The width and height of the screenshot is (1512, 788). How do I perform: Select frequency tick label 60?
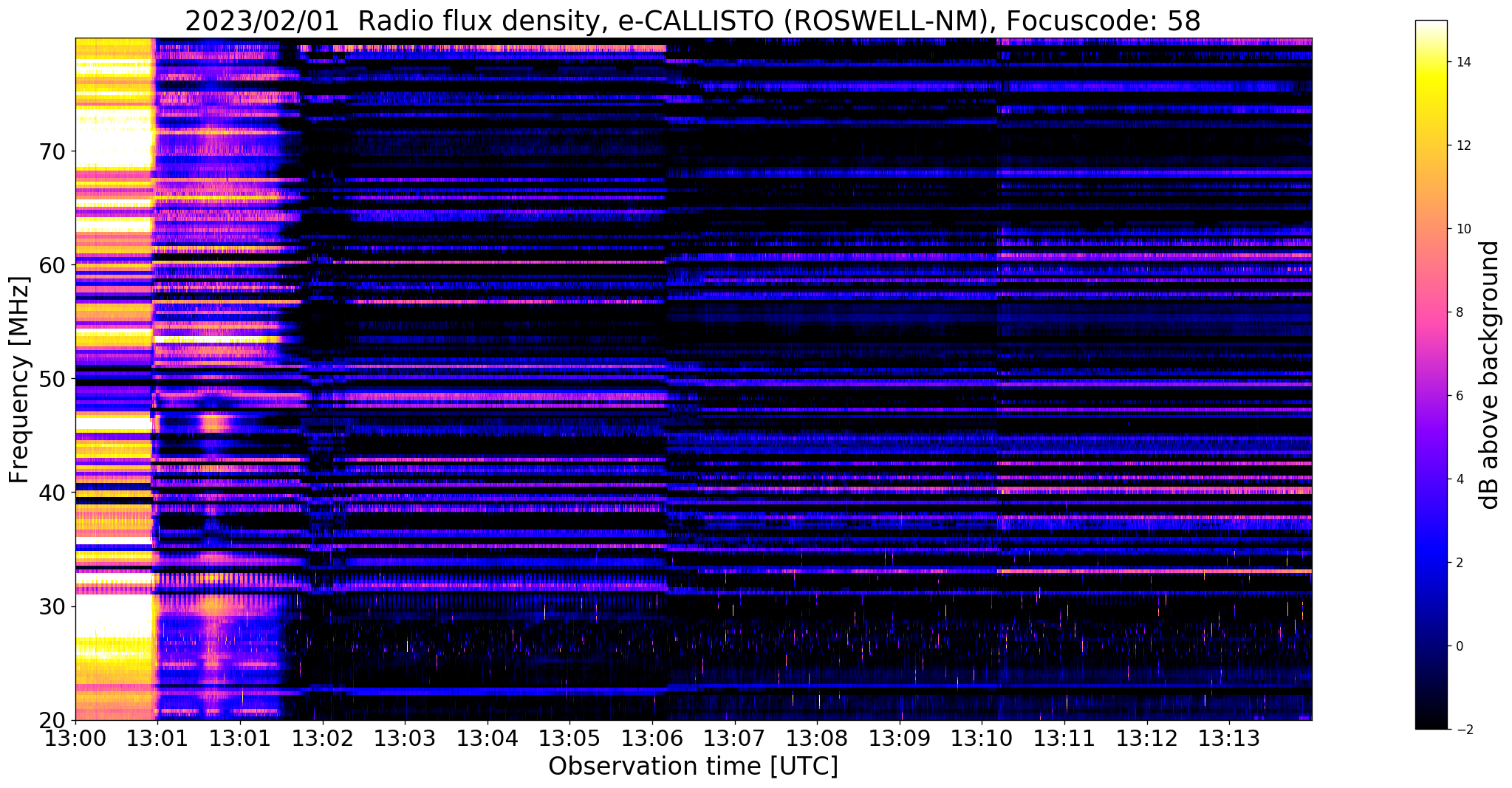click(x=52, y=264)
